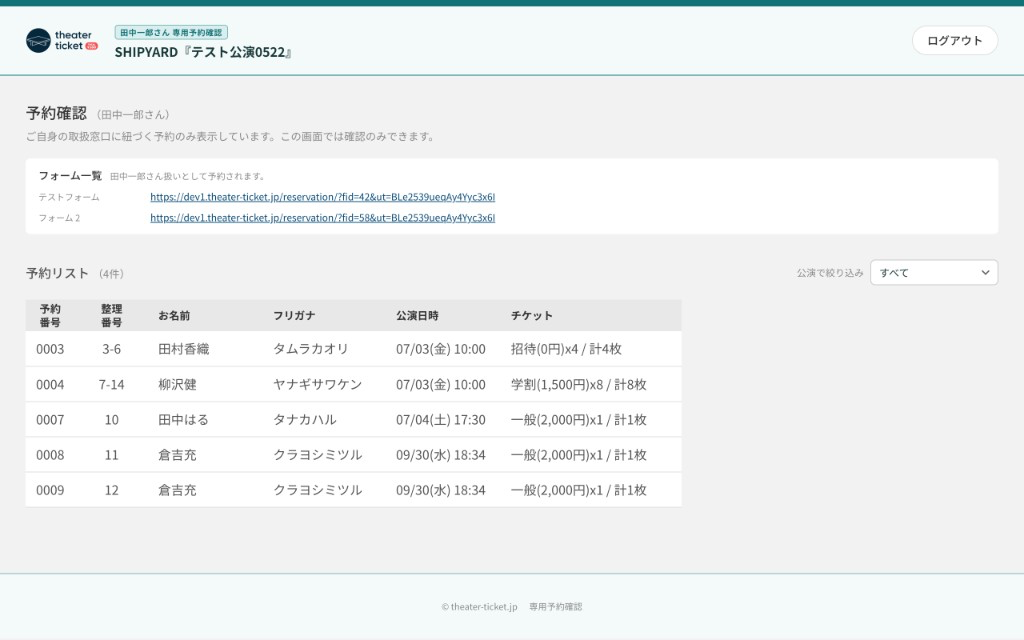The image size is (1024, 640).
Task: Click 倉吉充 in row 0008
Action: [x=177, y=455]
